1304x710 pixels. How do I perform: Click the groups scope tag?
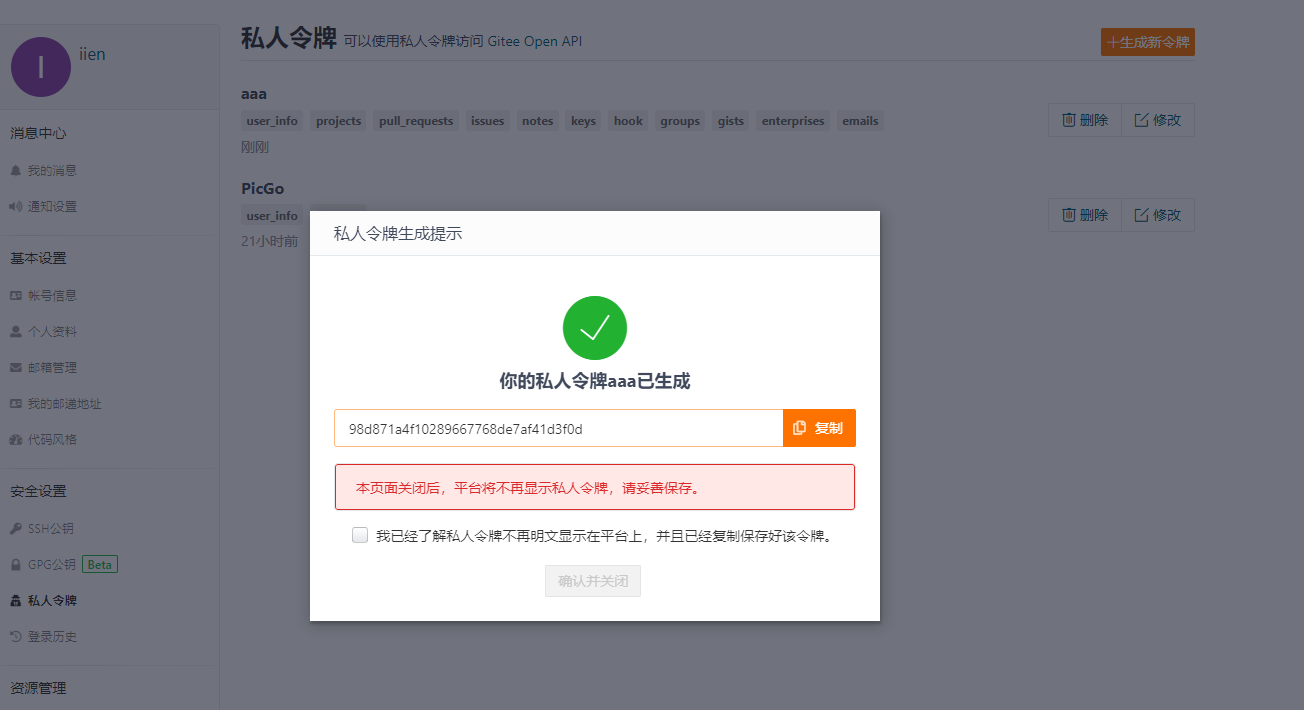680,121
